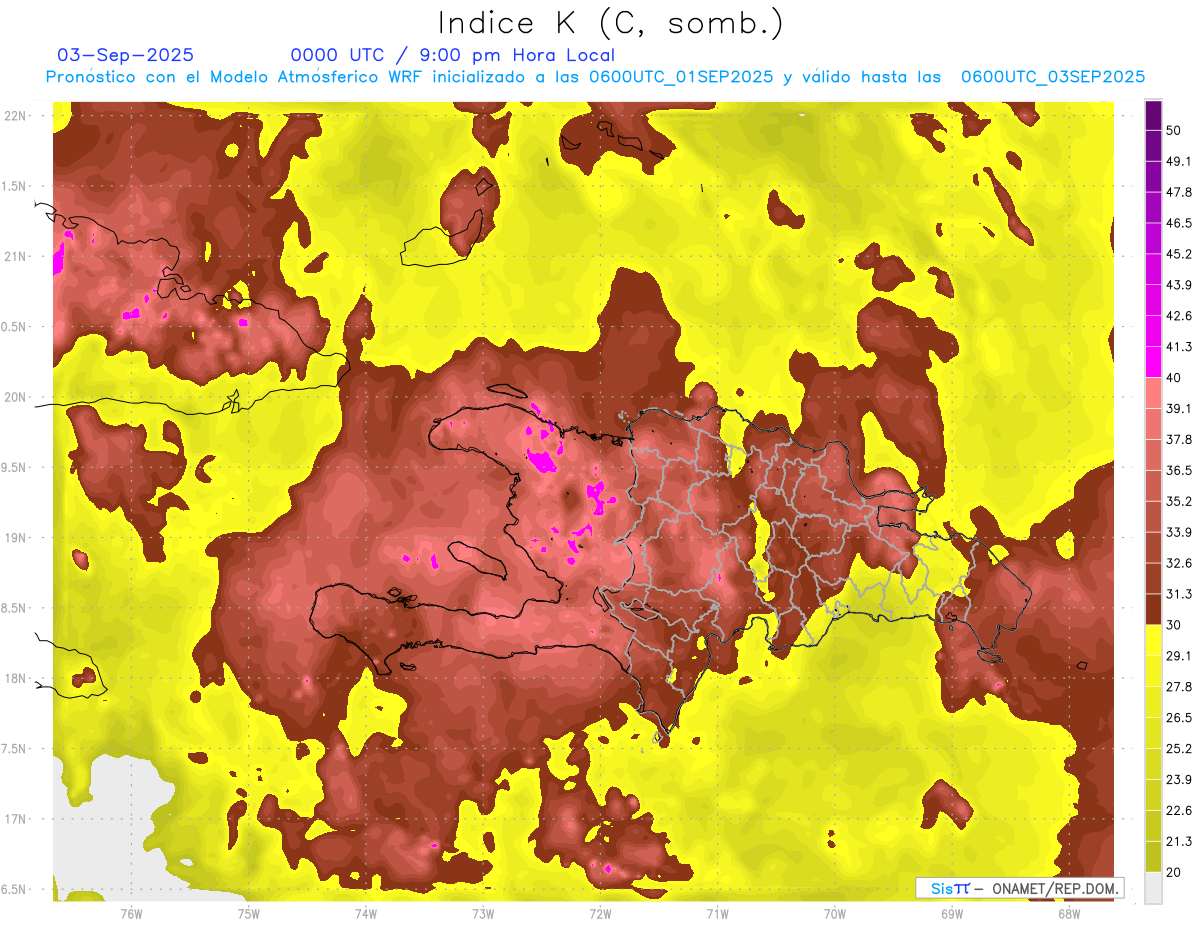Screen dimensions: 1200x927
Task: Click the "18N" latitude label
Action: (16, 678)
